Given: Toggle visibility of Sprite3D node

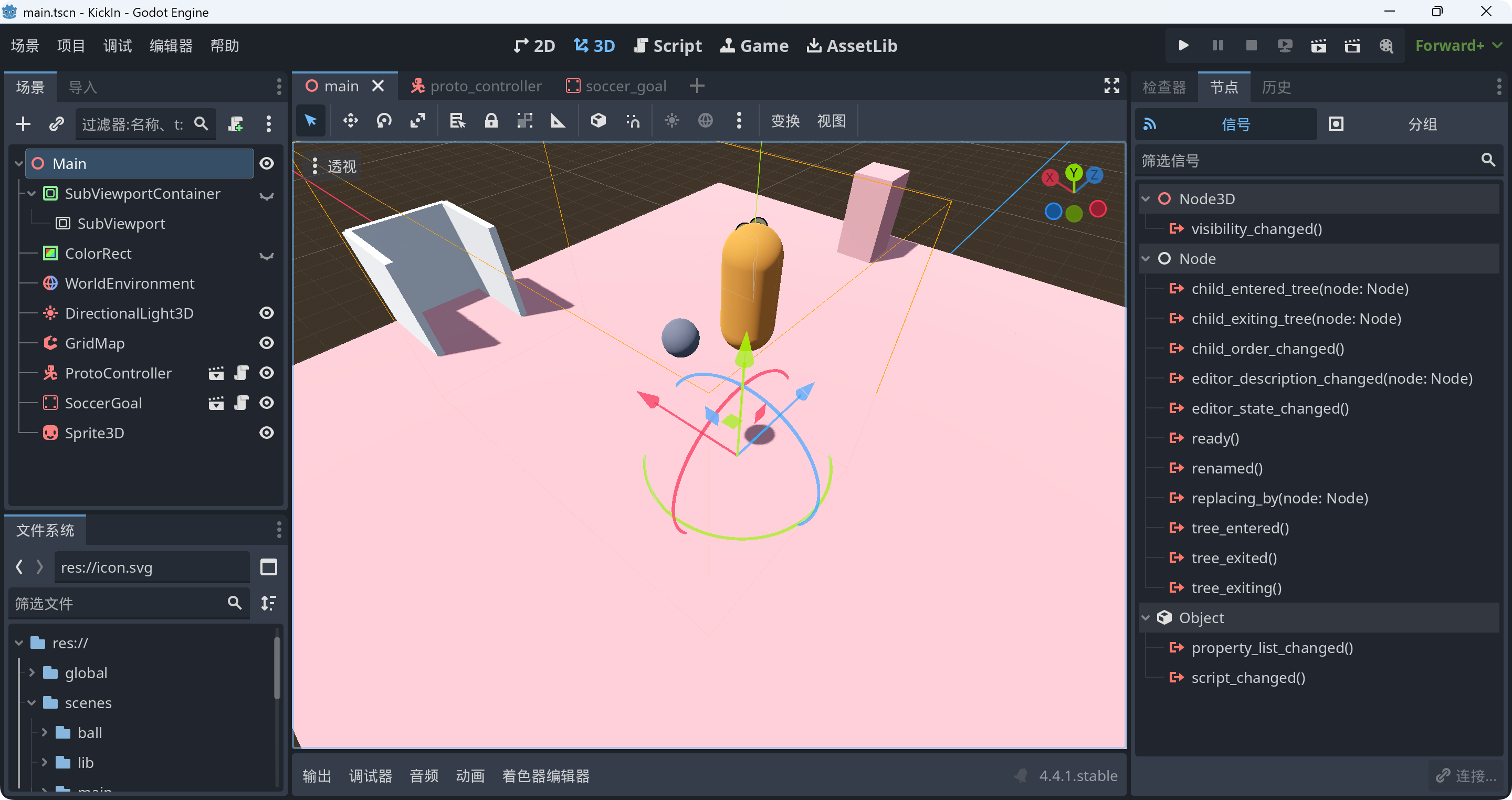Looking at the screenshot, I should (267, 433).
